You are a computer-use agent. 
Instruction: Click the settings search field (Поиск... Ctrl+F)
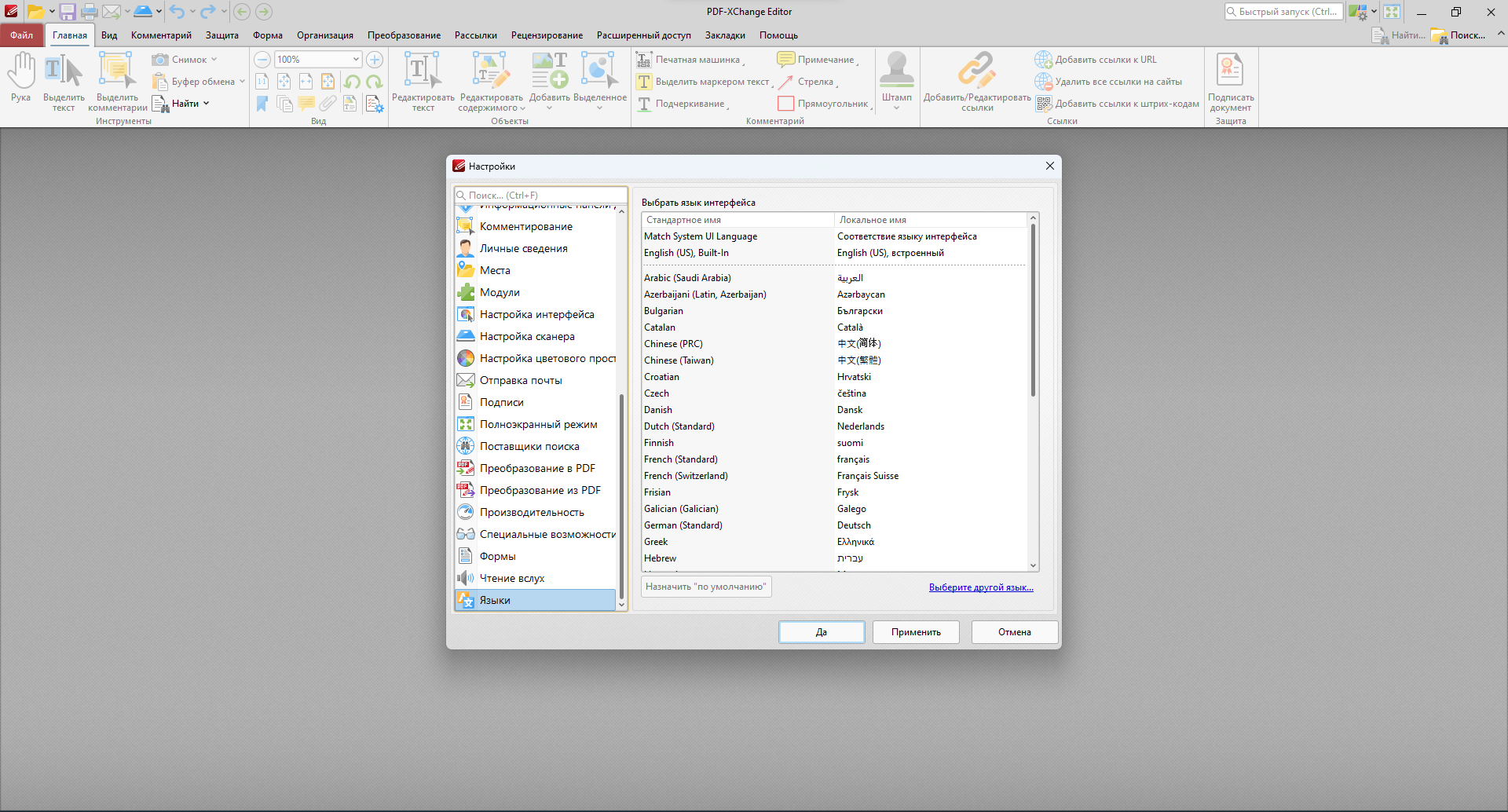pyautogui.click(x=541, y=196)
